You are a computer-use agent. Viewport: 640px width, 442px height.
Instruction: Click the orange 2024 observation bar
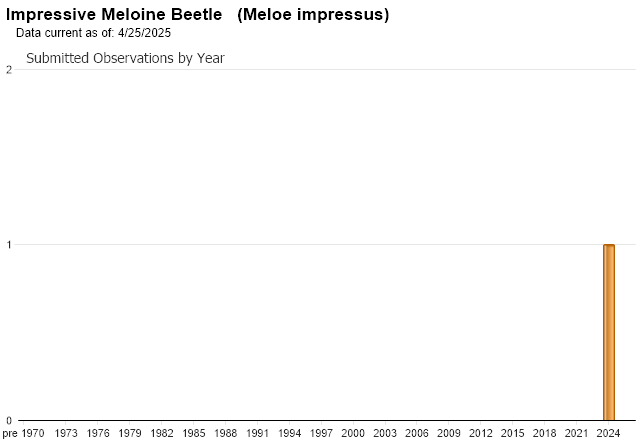click(x=609, y=332)
